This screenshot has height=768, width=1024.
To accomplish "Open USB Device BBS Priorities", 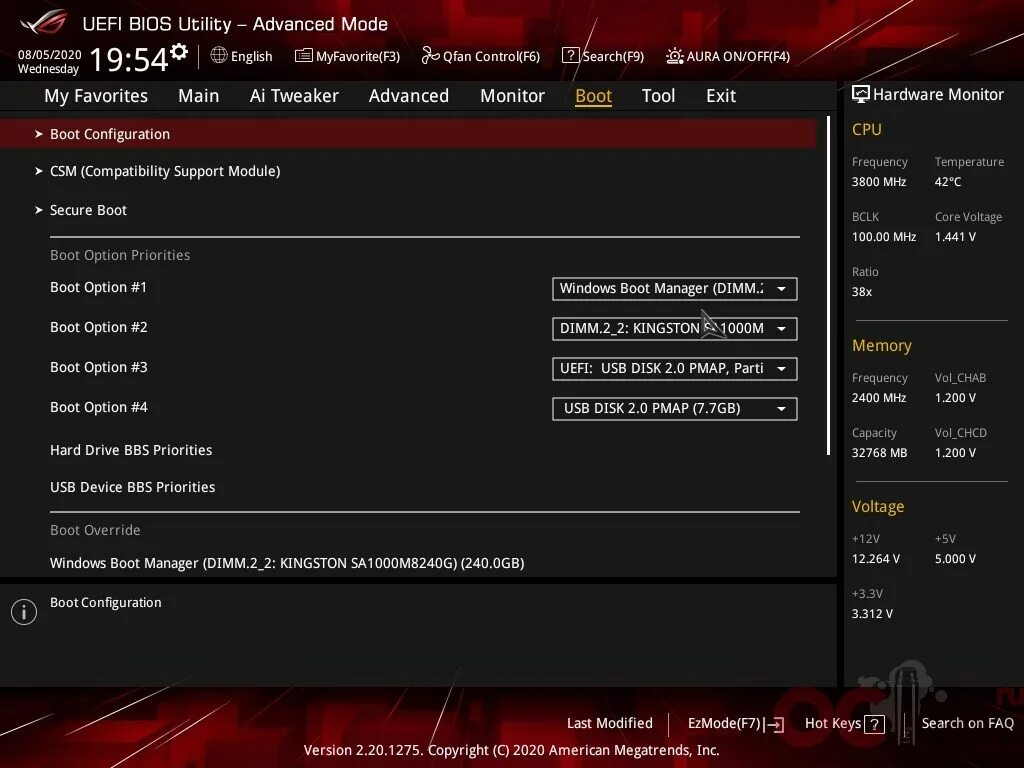I will coord(133,487).
